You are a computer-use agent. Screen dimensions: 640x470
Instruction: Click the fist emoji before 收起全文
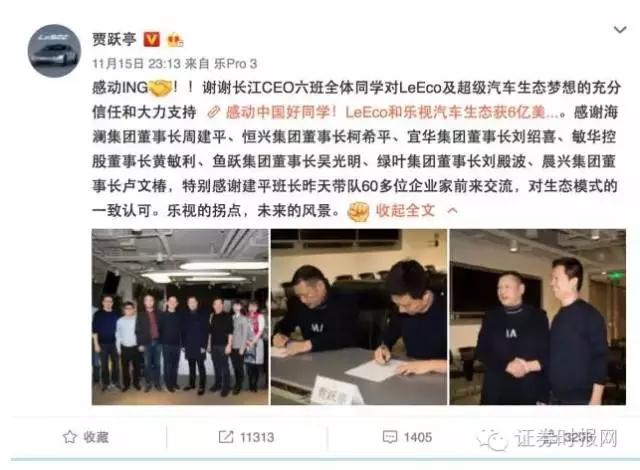358,211
